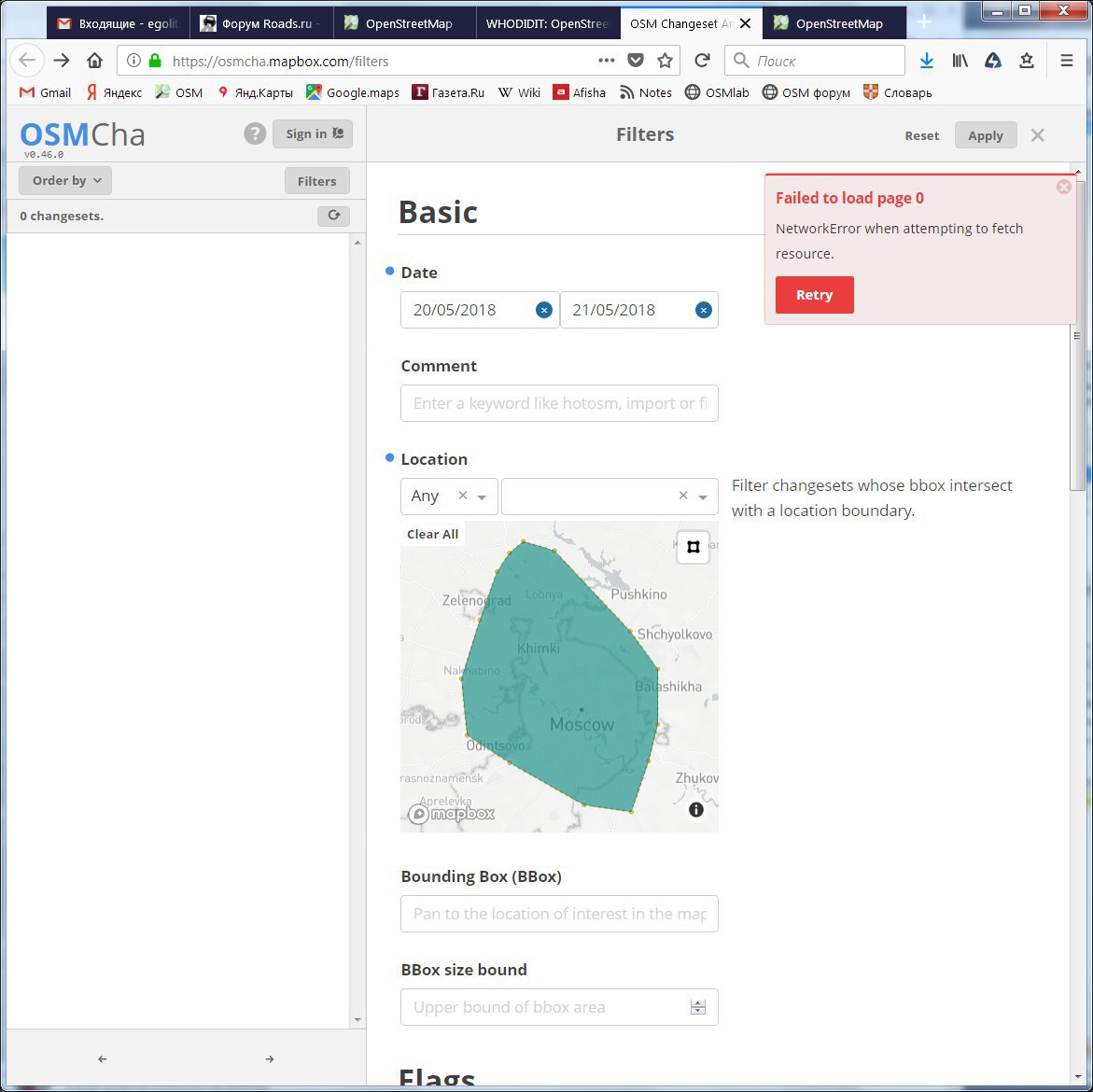Click the Comment keyword input field
Viewport: 1093px width, 1092px height.
click(559, 403)
